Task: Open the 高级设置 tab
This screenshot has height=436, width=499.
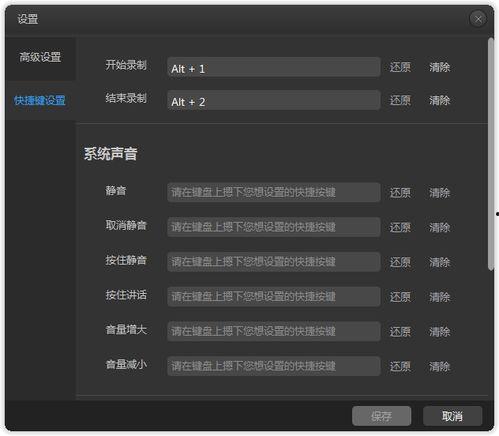Action: click(x=40, y=57)
